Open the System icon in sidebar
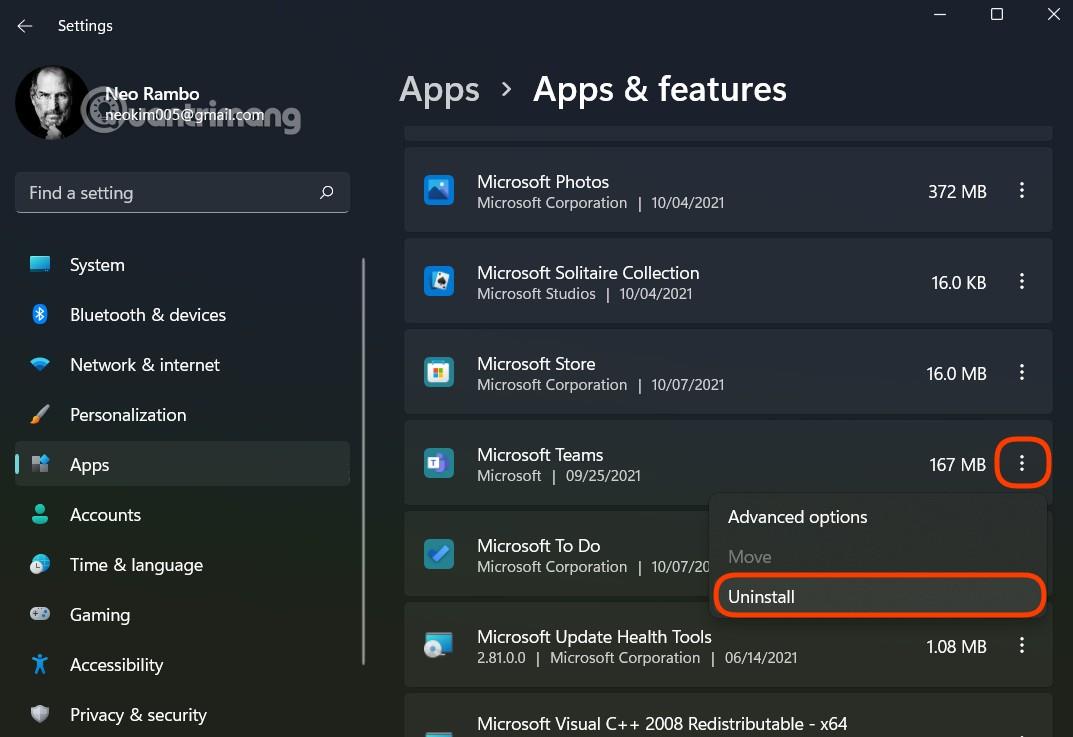The width and height of the screenshot is (1073, 737). (x=40, y=264)
